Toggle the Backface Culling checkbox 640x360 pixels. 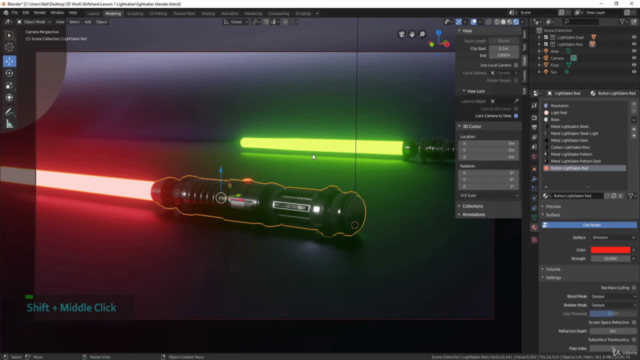634,288
